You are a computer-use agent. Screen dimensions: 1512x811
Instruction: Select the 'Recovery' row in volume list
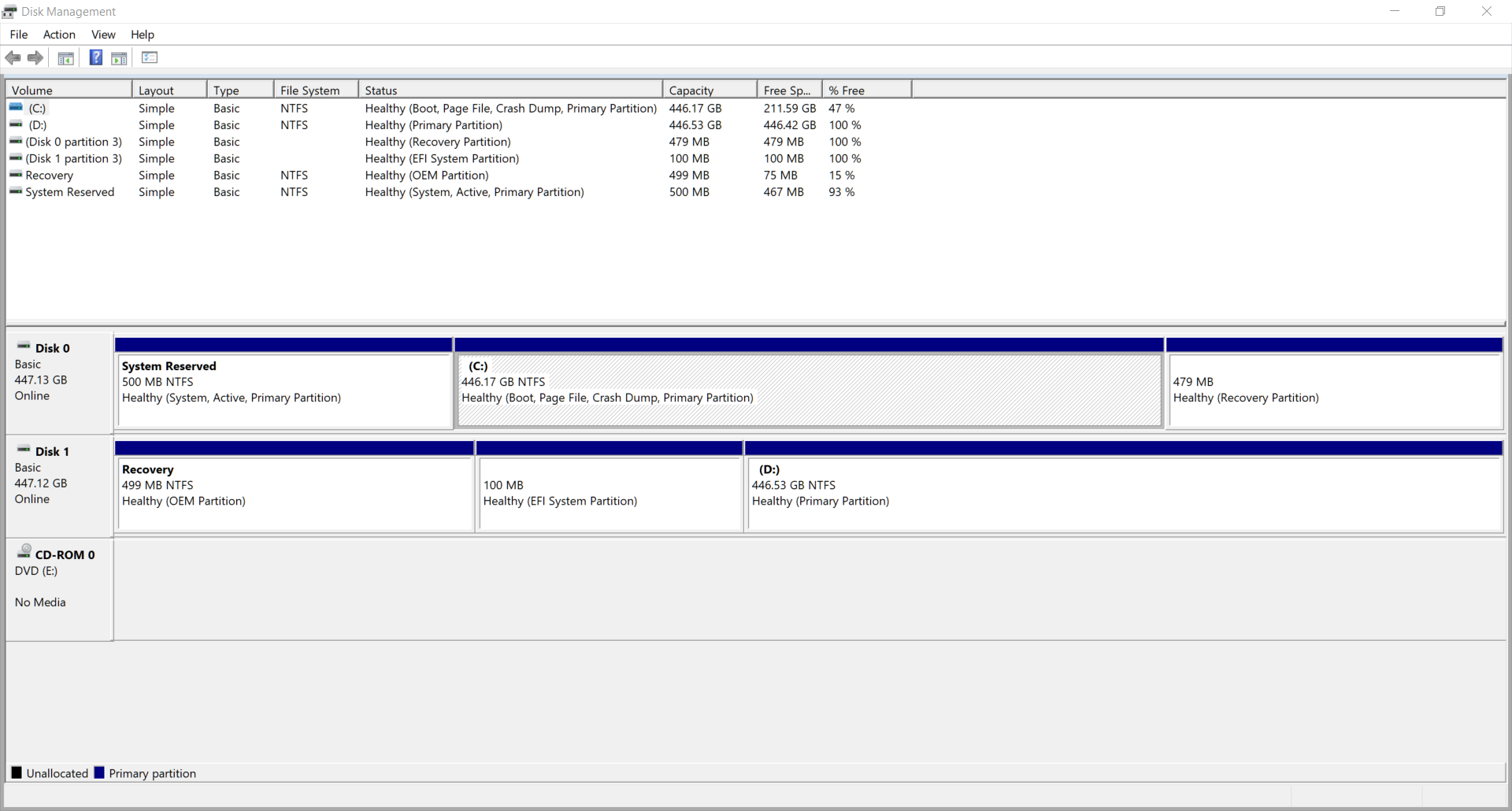point(458,175)
